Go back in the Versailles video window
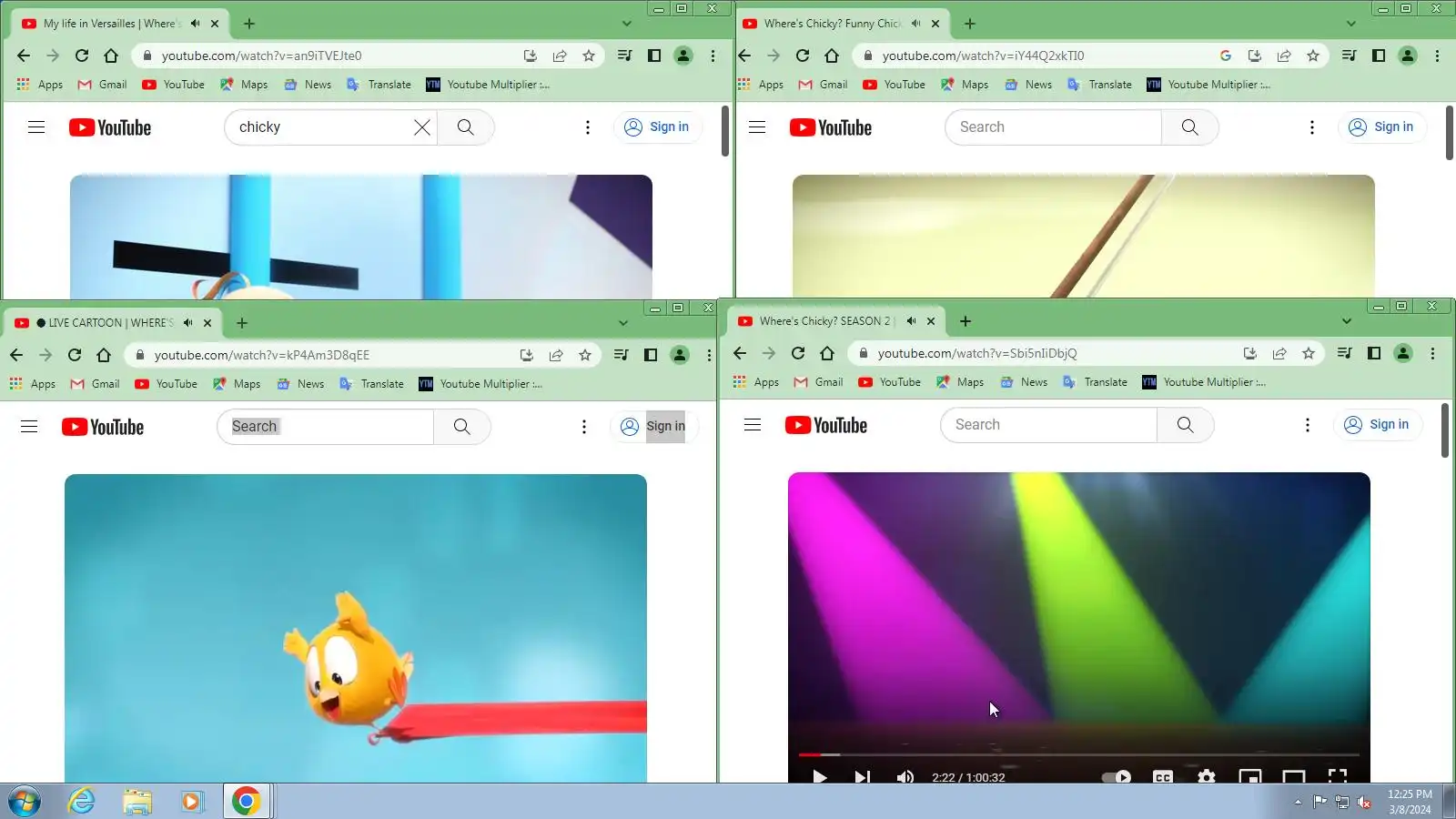The height and width of the screenshot is (819, 1456). [24, 56]
